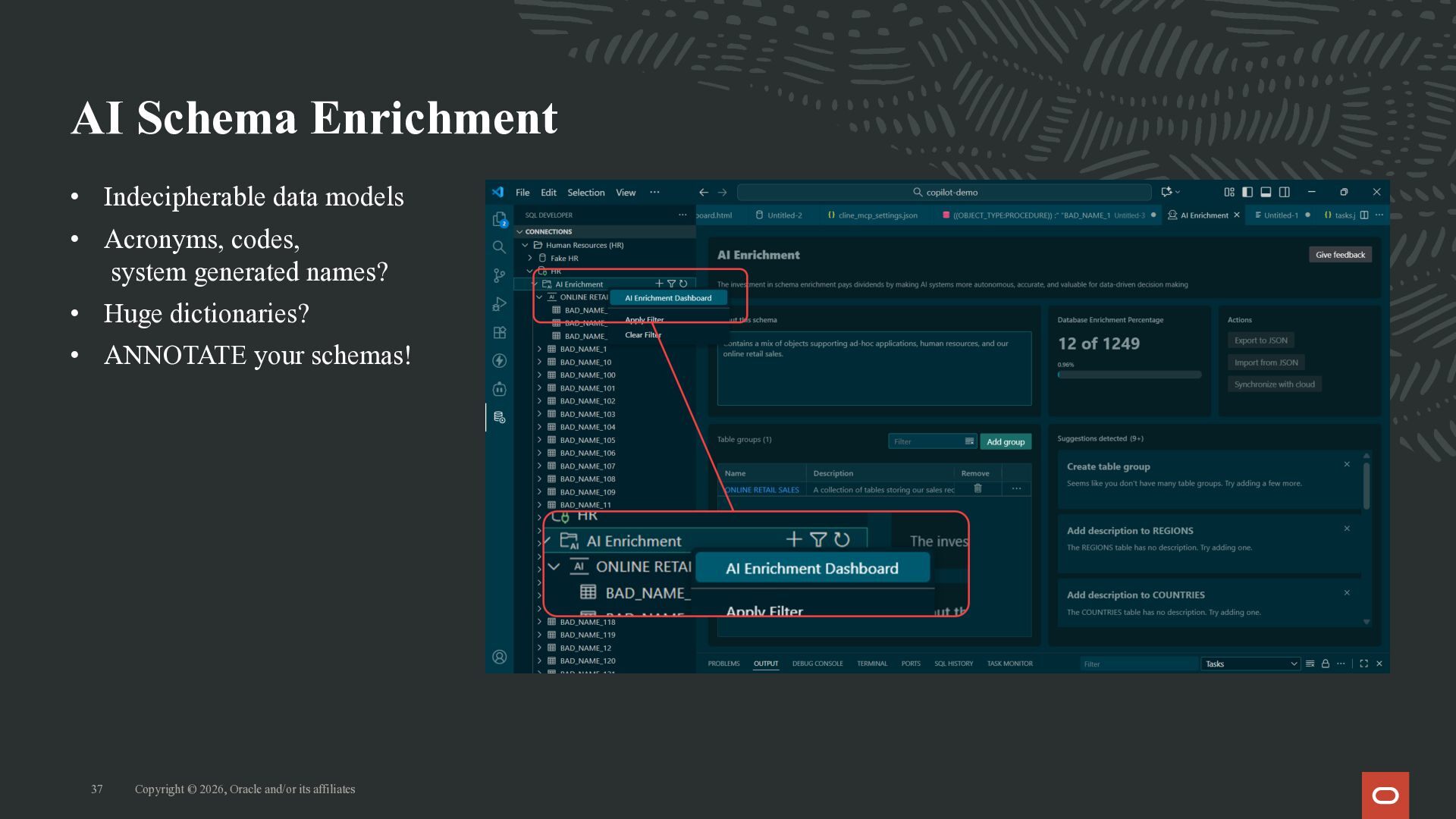Click the split editor icon in the tab bar
Viewport: 1456px width, 819px height.
pyautogui.click(x=1364, y=215)
